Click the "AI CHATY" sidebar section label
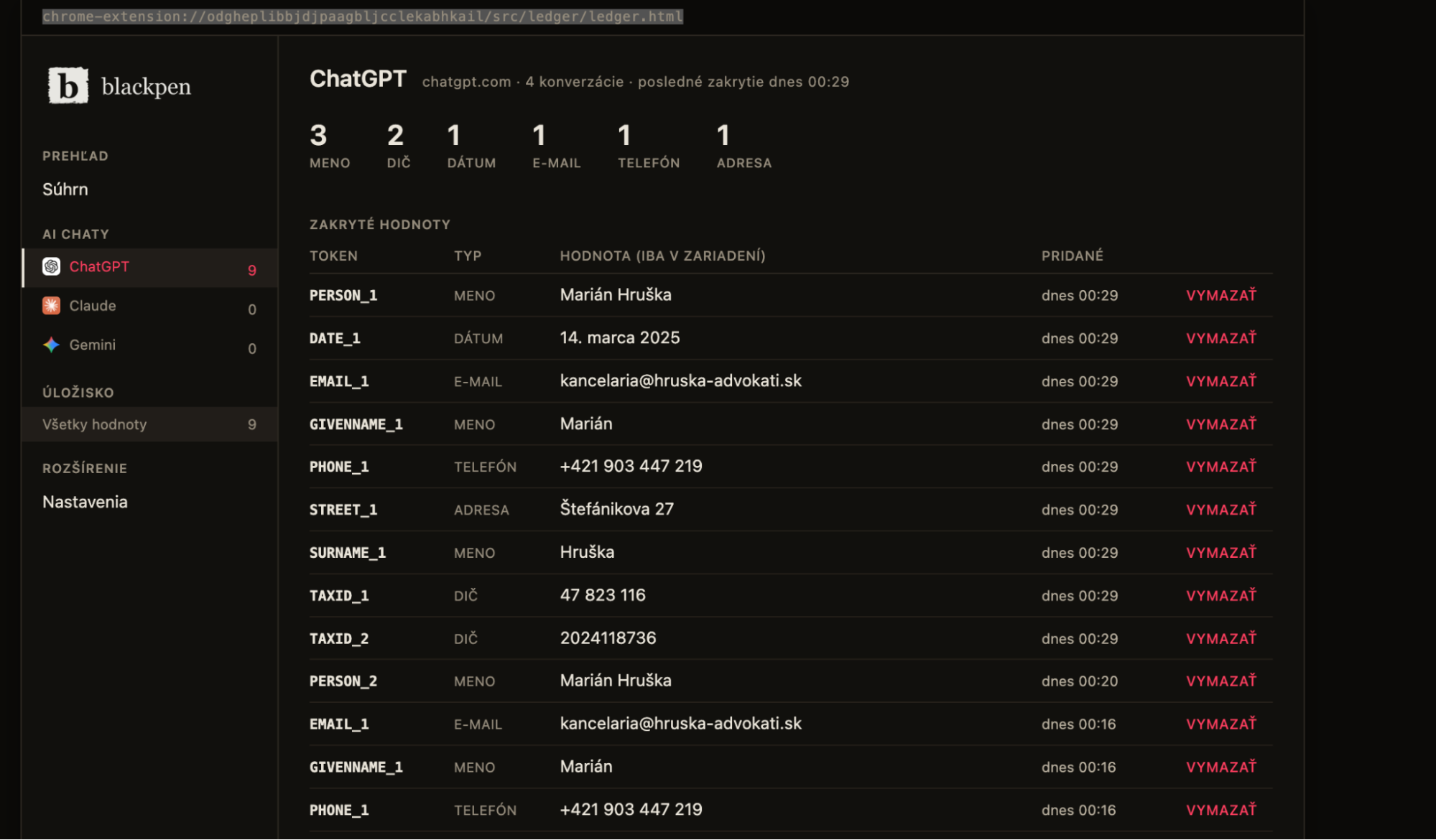 coord(75,235)
